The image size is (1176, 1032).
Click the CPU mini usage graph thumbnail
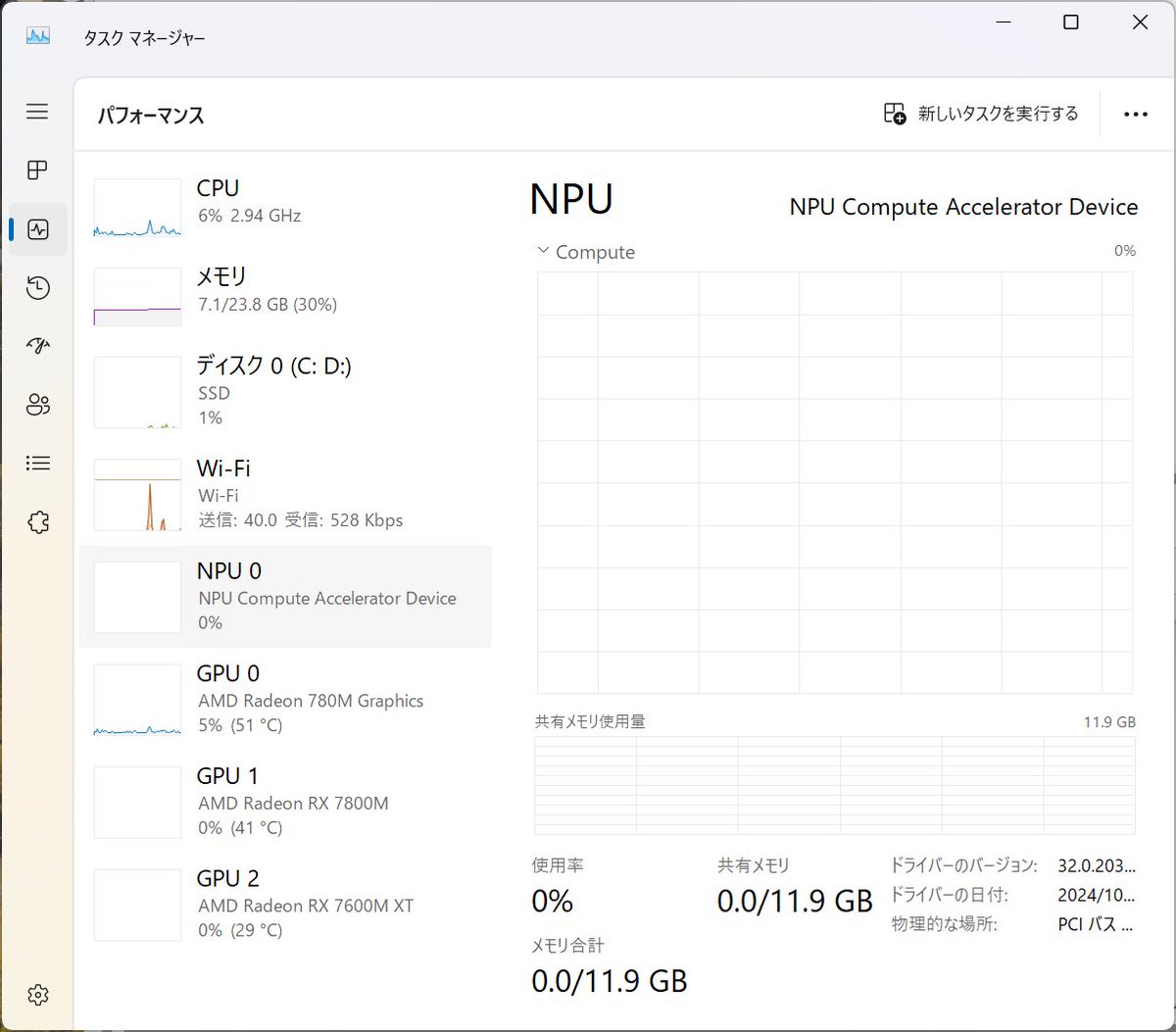click(x=137, y=208)
